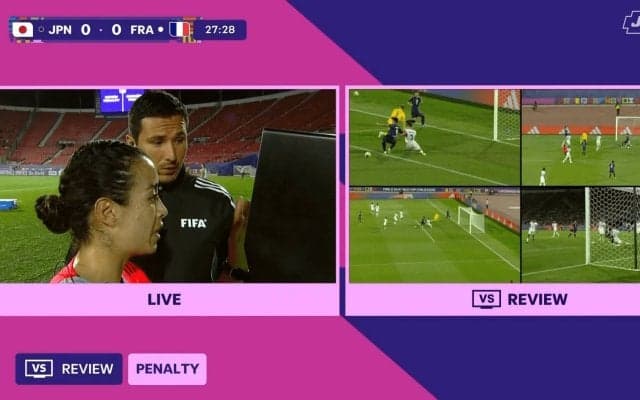Click the partial logo in top-right corner
The height and width of the screenshot is (400, 640).
[x=631, y=22]
